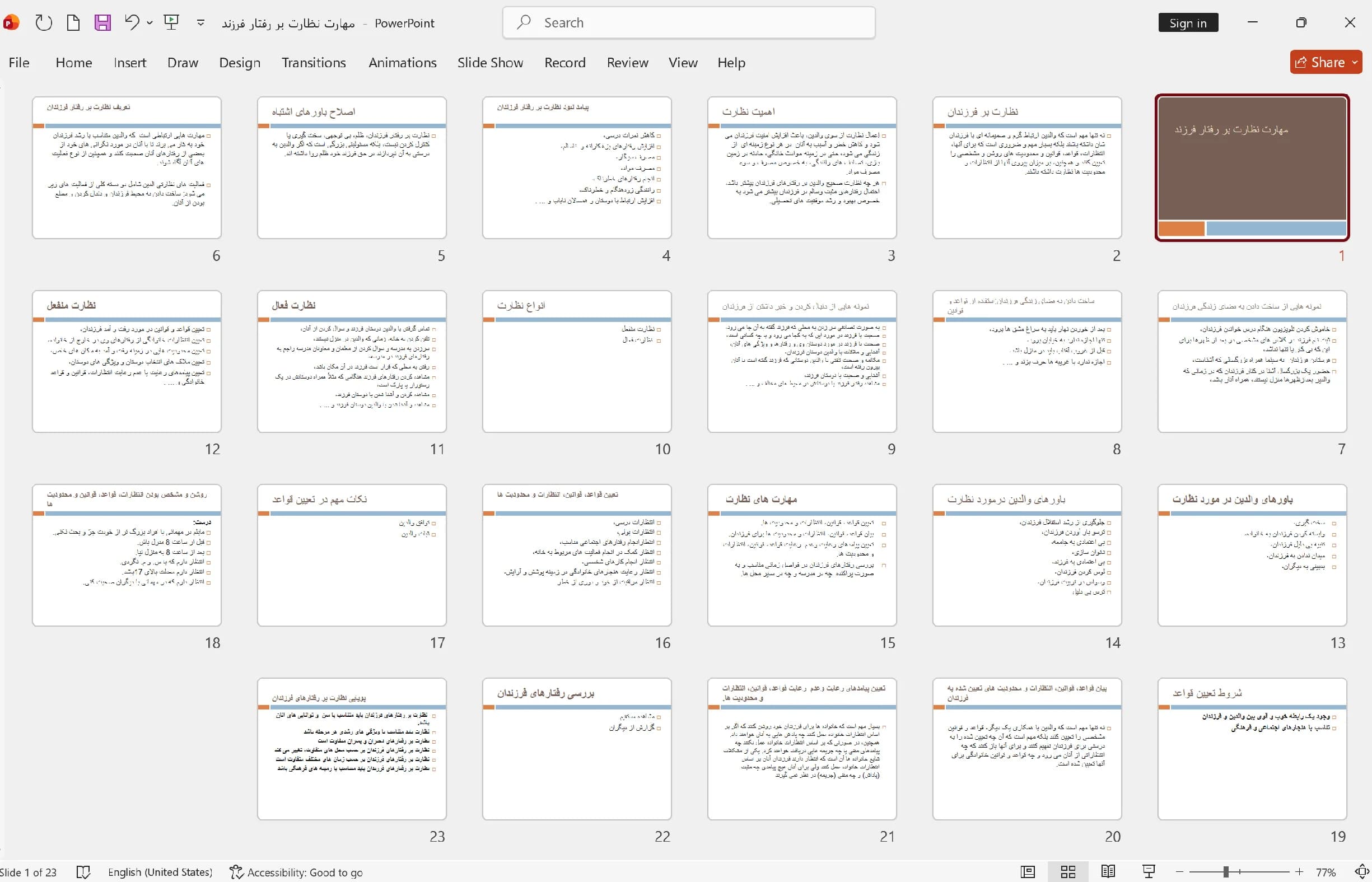Open the Record tab
The height and width of the screenshot is (882, 1372).
point(565,62)
